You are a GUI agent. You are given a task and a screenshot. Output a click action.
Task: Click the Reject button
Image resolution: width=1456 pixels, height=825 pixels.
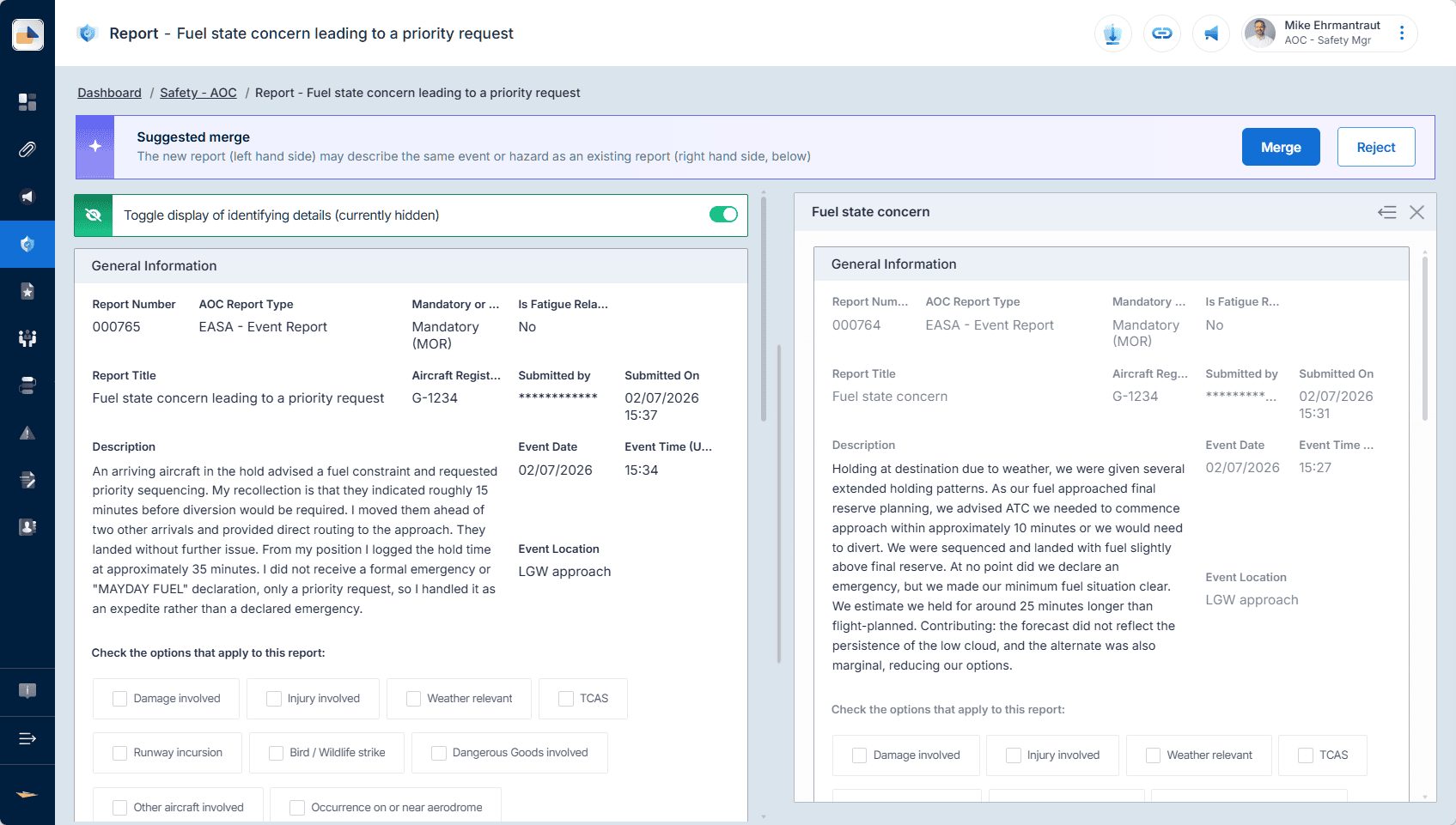click(x=1376, y=147)
